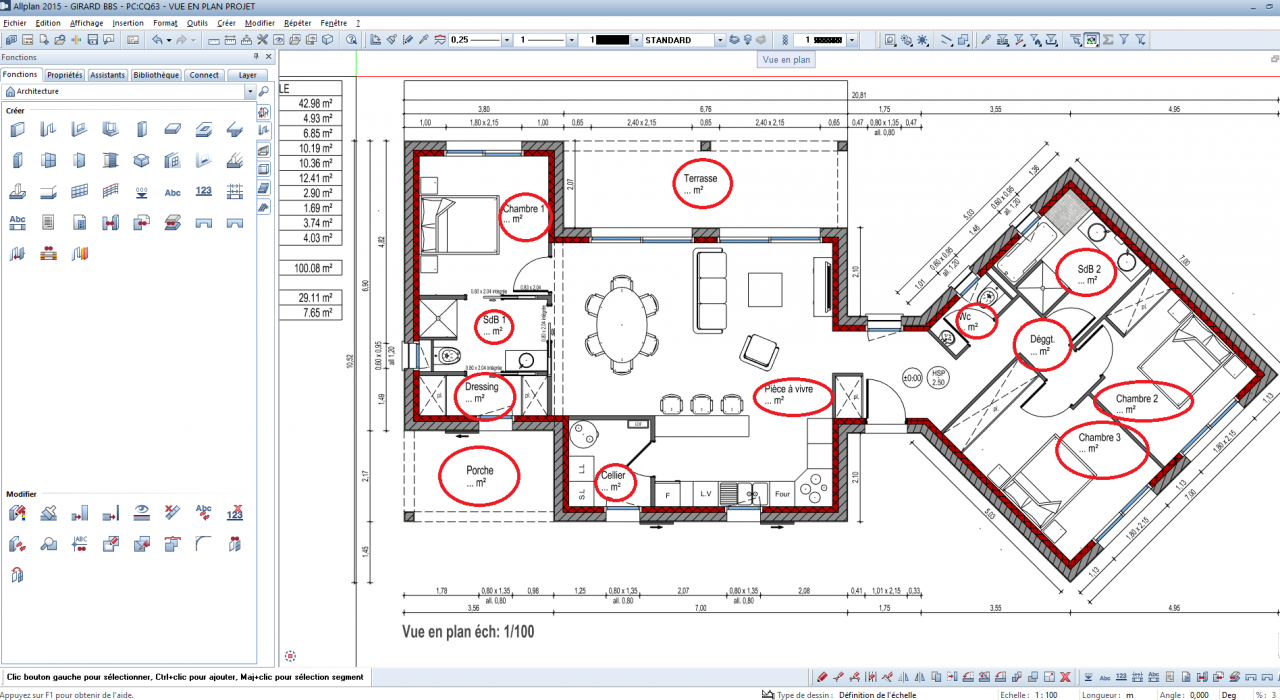Switch to the Assistants tab
This screenshot has height=700, width=1280.
(108, 75)
